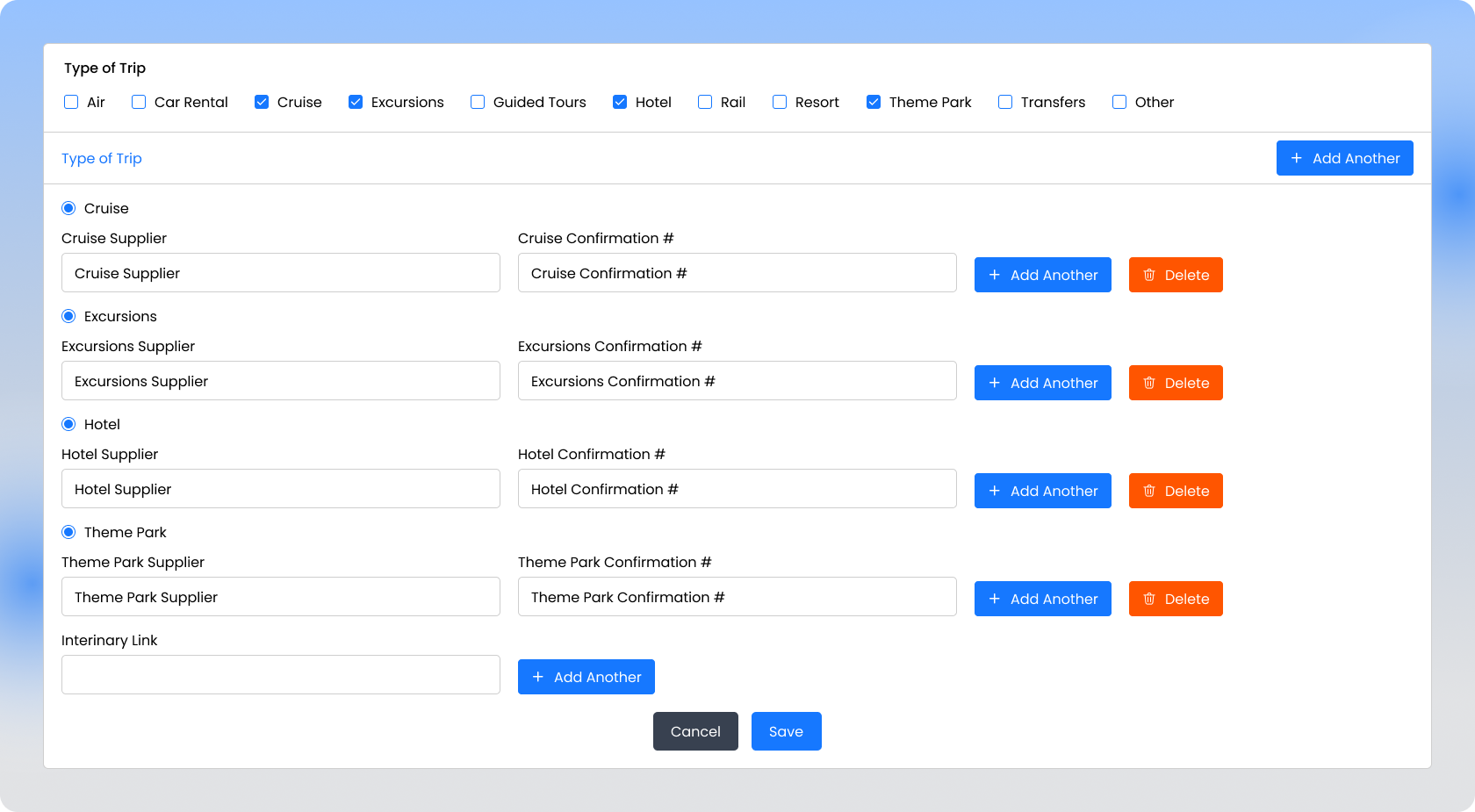Click plus icon in top-right Add Another
Viewport: 1475px width, 812px height.
point(1296,158)
